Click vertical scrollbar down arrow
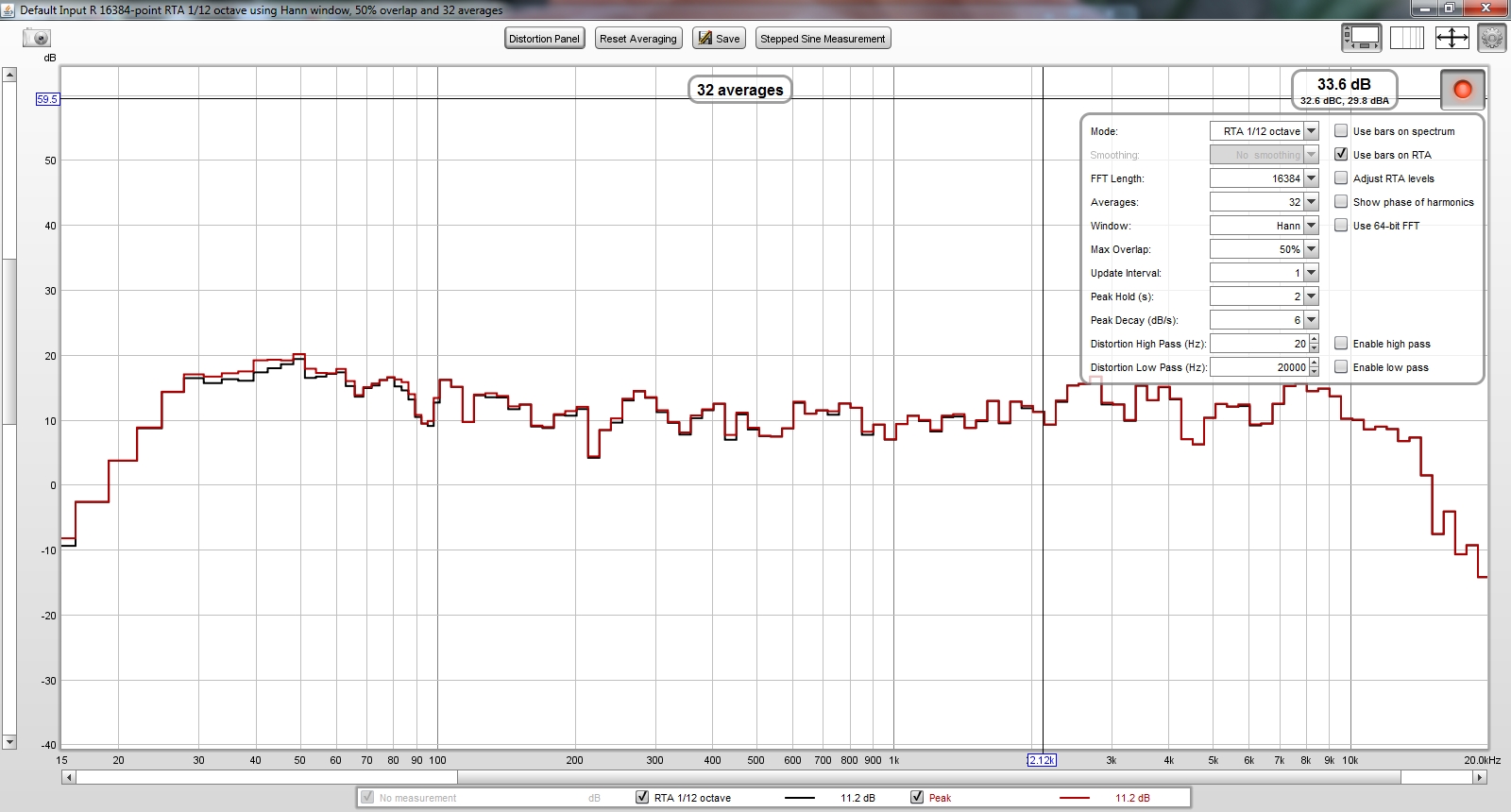1511x812 pixels. click(x=9, y=742)
